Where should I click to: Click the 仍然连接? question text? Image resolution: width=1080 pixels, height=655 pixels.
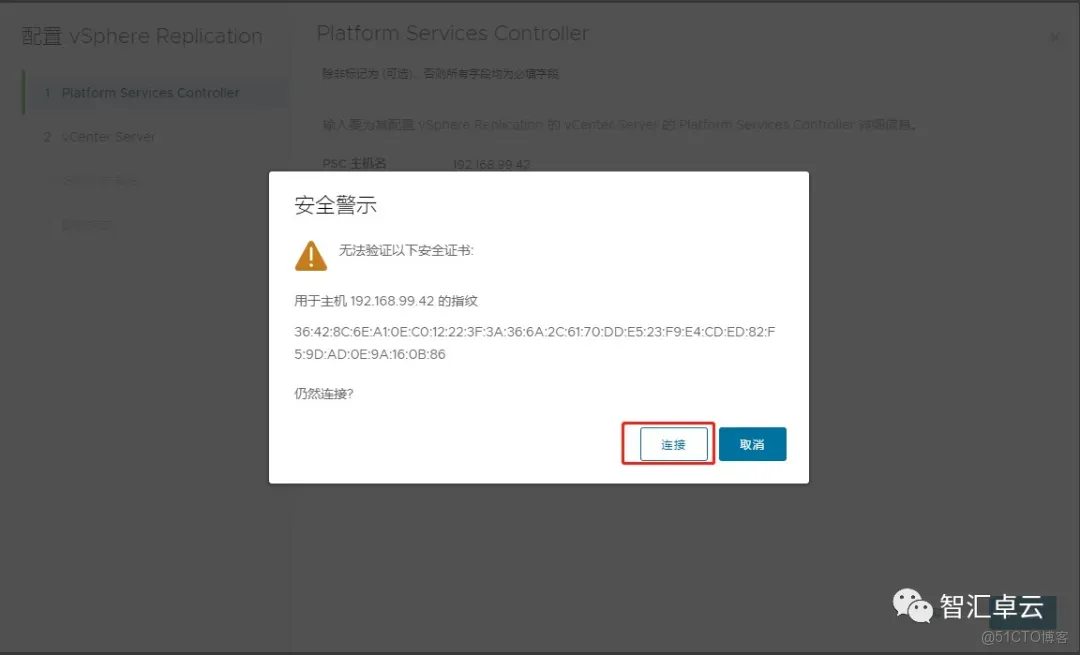coord(324,394)
